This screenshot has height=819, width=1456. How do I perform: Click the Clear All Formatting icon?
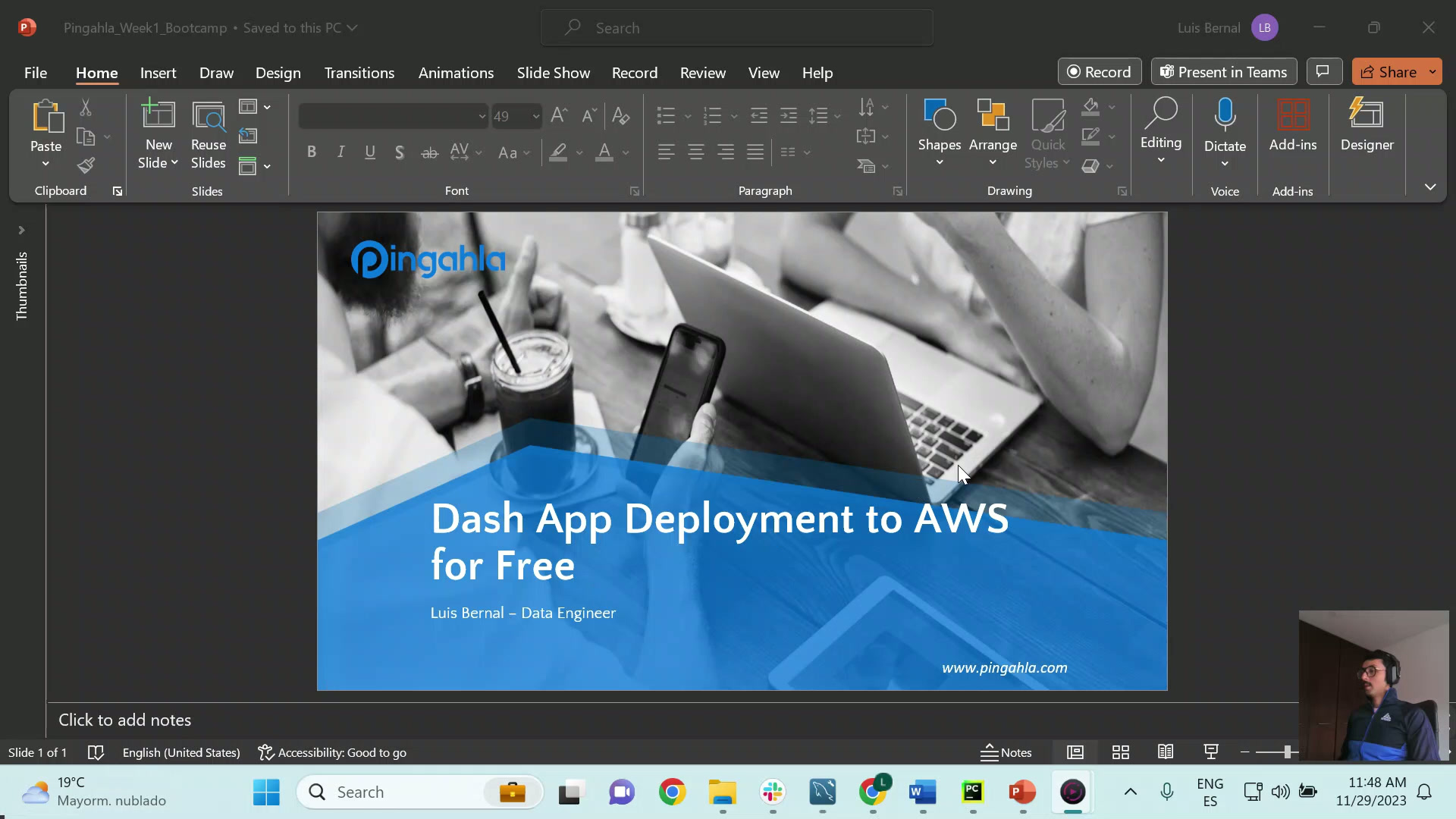[620, 115]
